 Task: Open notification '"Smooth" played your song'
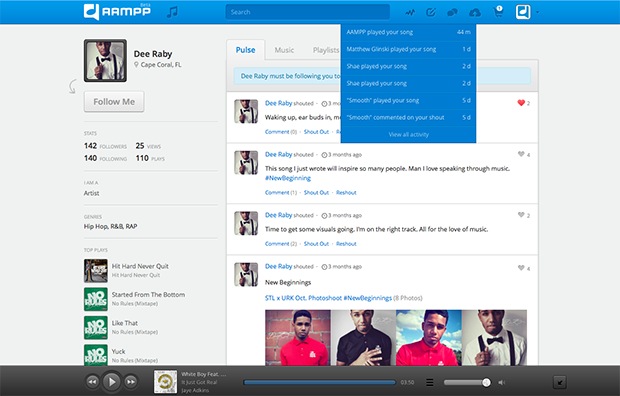pos(408,100)
